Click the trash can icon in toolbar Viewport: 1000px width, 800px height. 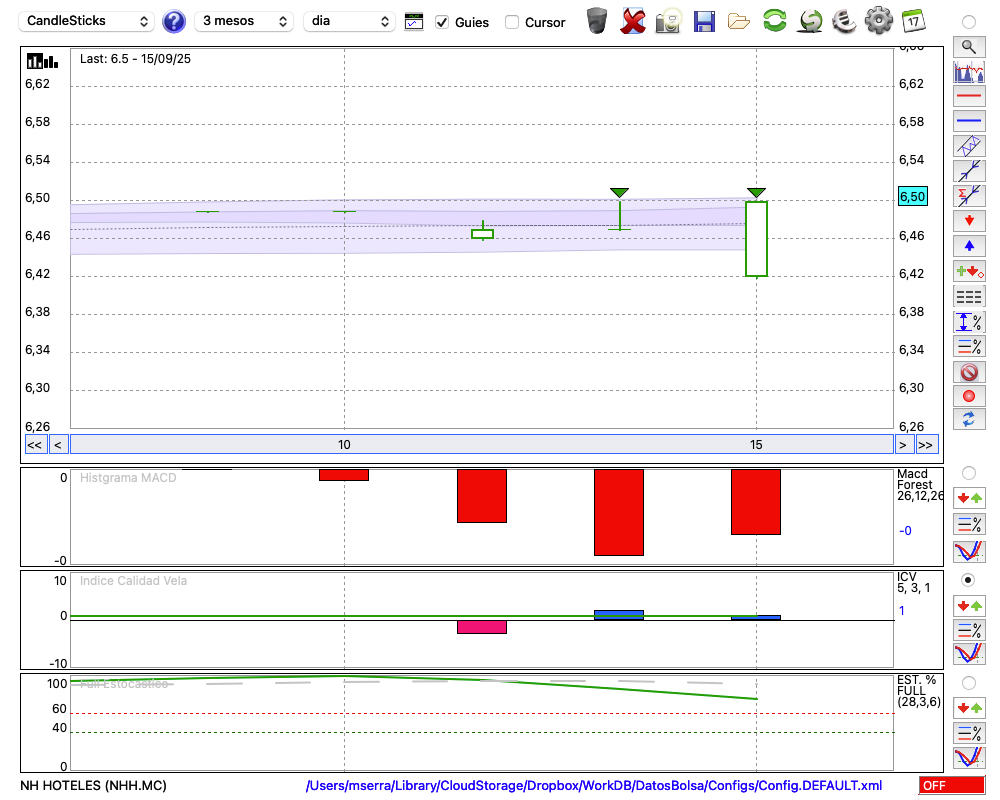pos(597,21)
